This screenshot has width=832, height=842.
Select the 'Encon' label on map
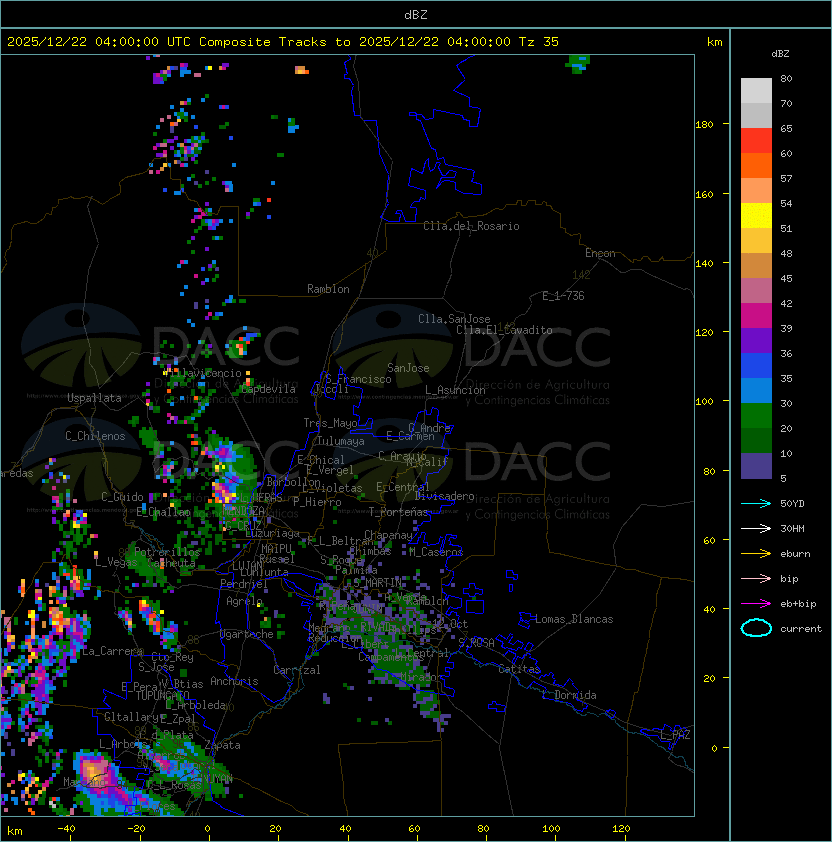point(600,253)
